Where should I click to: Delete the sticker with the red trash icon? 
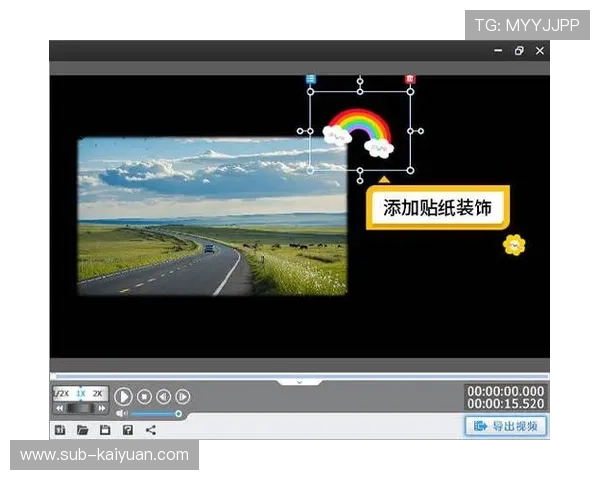tap(410, 79)
